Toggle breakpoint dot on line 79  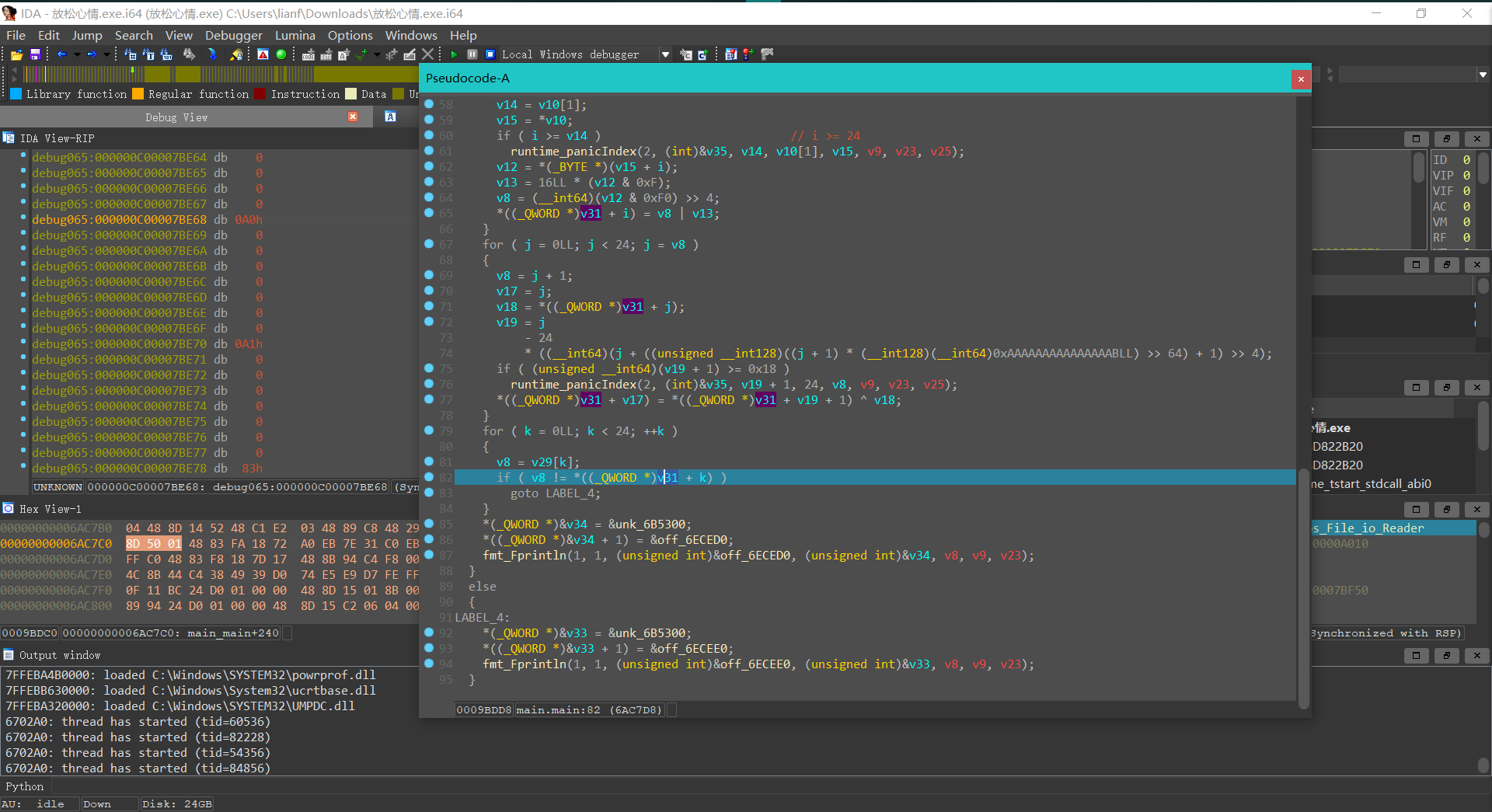coord(429,430)
